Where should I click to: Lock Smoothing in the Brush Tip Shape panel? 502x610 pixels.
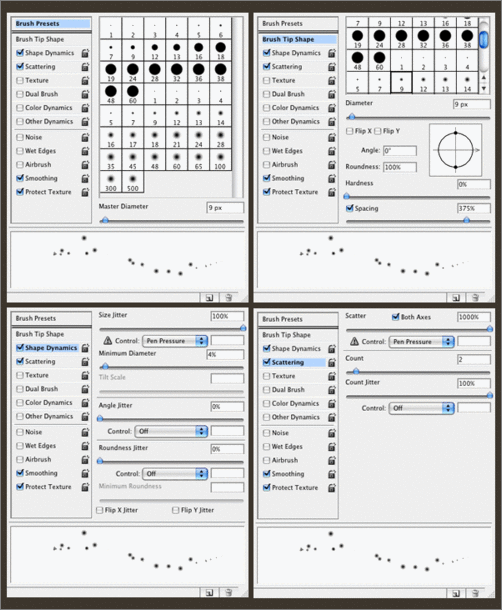point(332,178)
